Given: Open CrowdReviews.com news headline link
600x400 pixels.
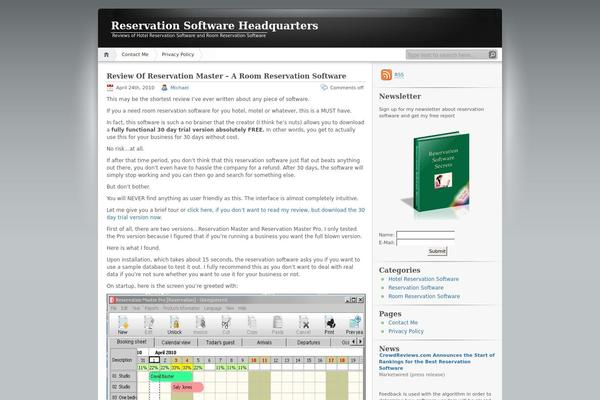Looking at the screenshot, I should click(437, 362).
